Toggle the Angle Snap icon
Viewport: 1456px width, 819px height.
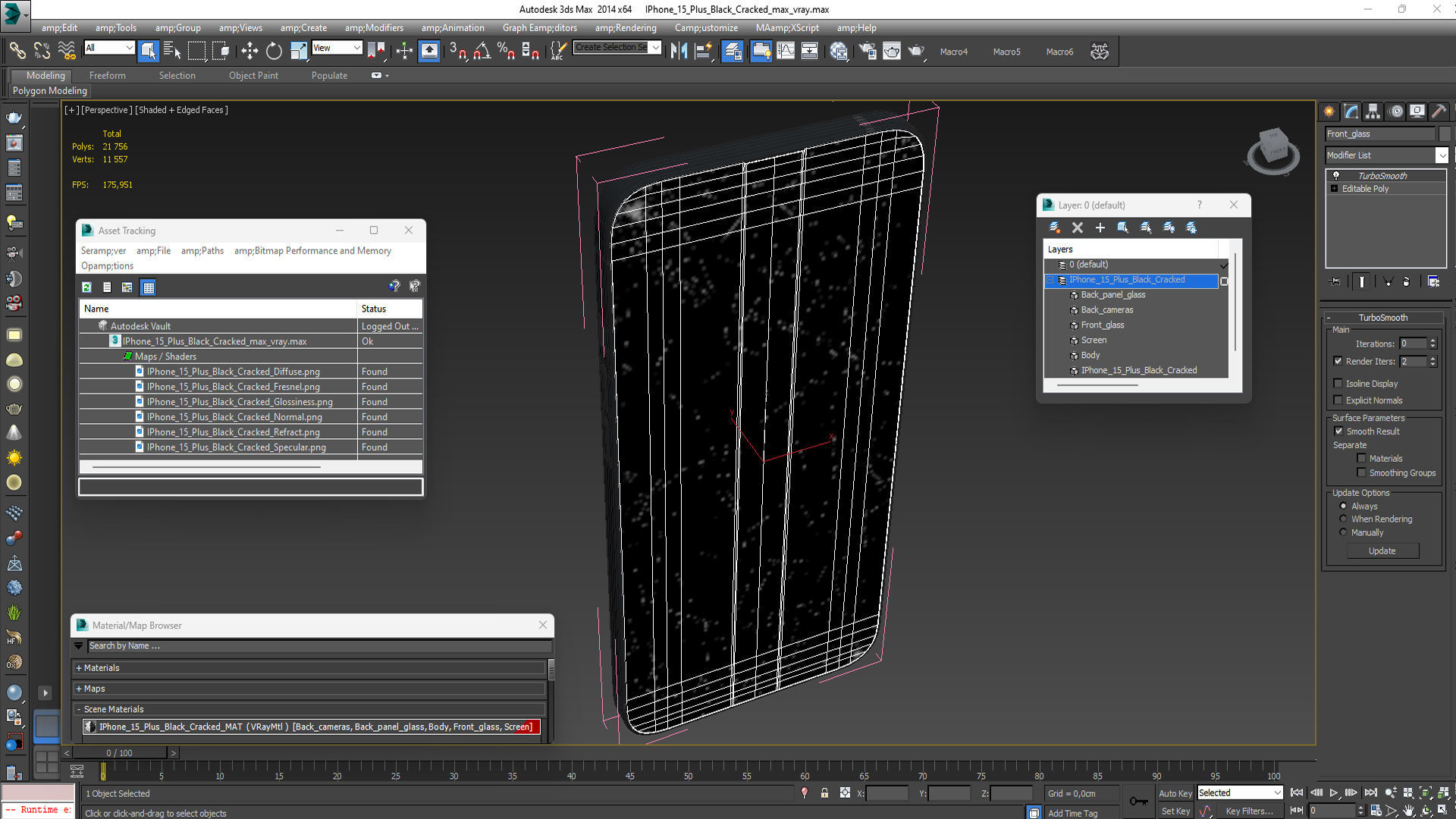click(x=482, y=51)
